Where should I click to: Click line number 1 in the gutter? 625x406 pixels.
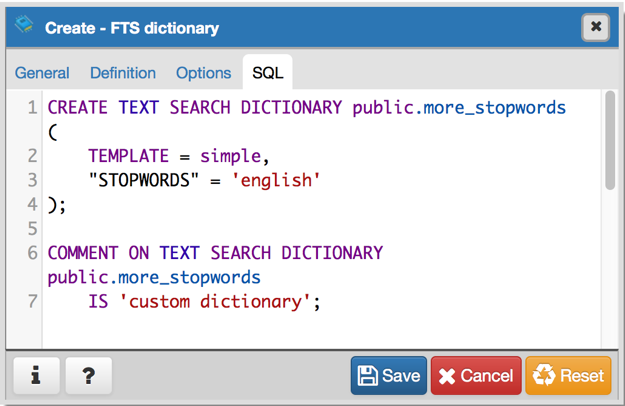pos(32,107)
